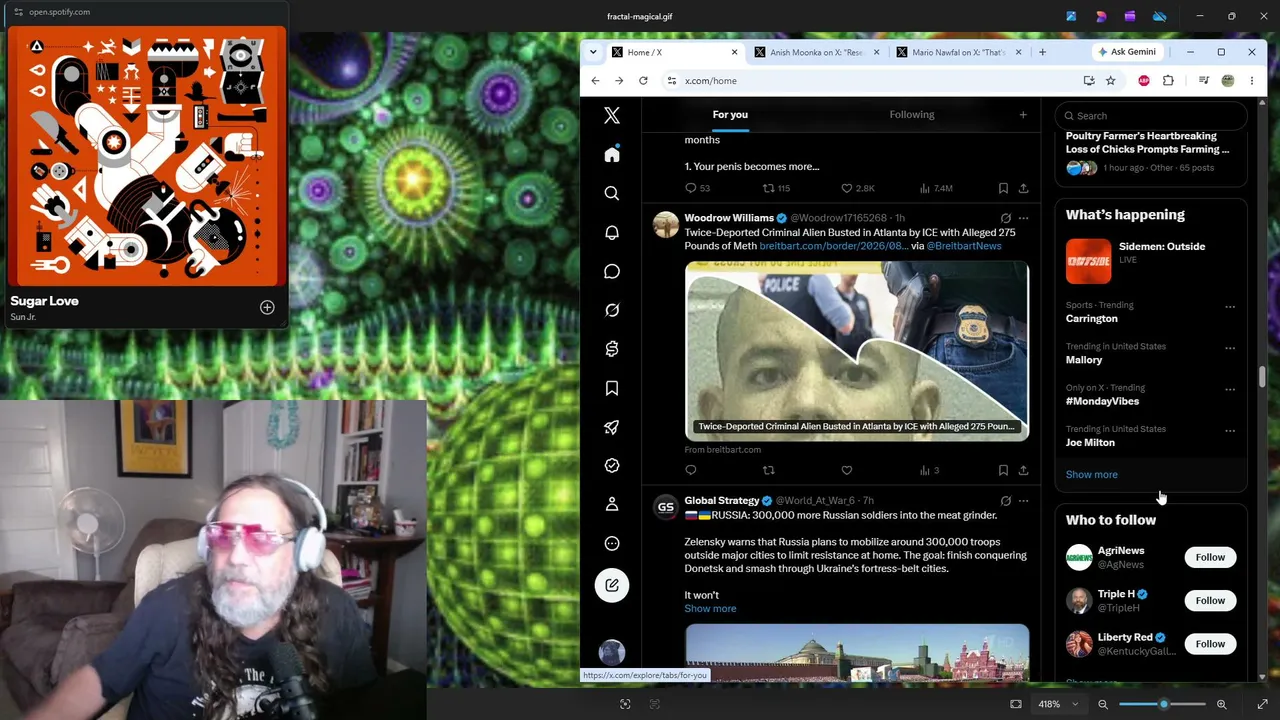
Task: Click the X logo in the sidebar
Action: [612, 116]
